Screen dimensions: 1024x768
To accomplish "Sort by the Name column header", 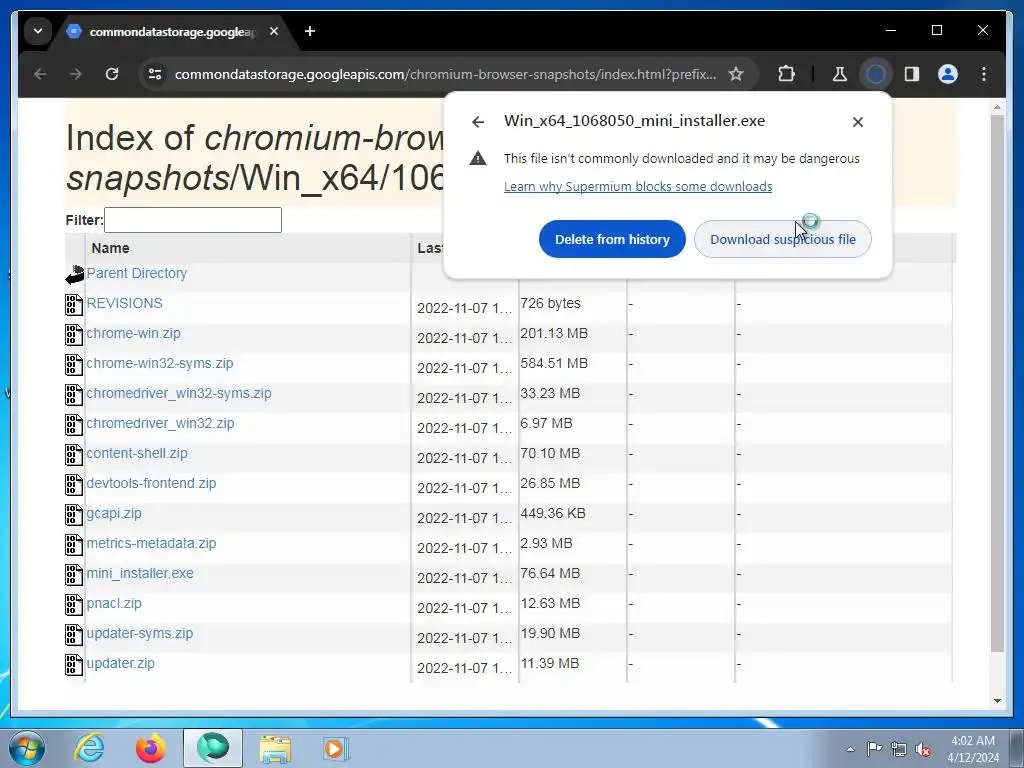I will pos(110,248).
